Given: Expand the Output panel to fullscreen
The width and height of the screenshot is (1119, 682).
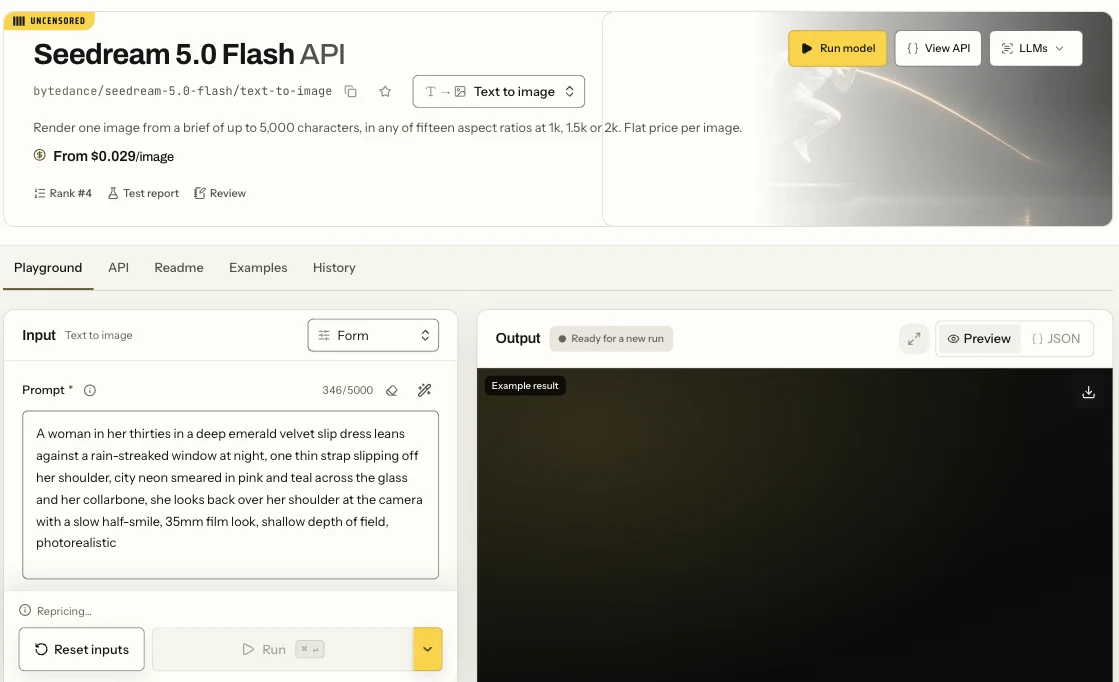Looking at the screenshot, I should (x=914, y=339).
